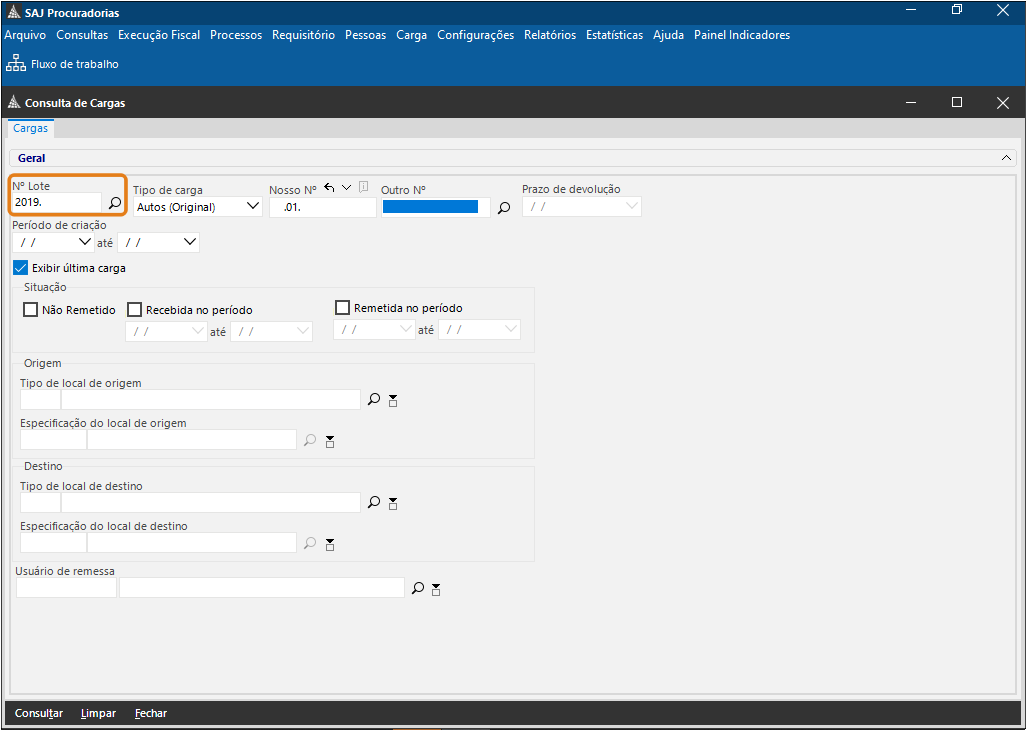
Task: Click the Limpar button
Action: click(98, 713)
